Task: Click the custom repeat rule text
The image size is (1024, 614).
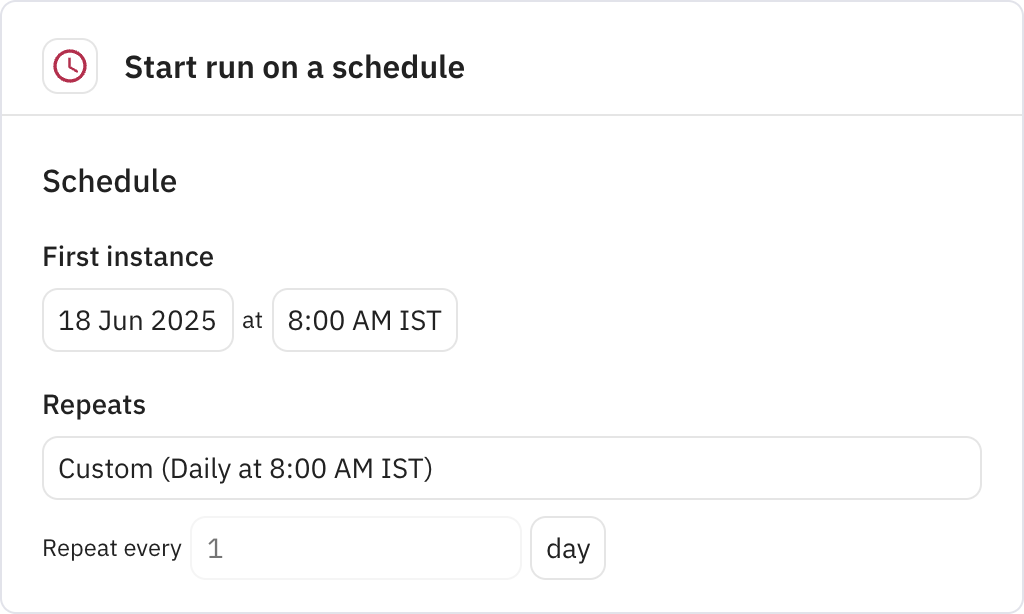Action: (245, 468)
